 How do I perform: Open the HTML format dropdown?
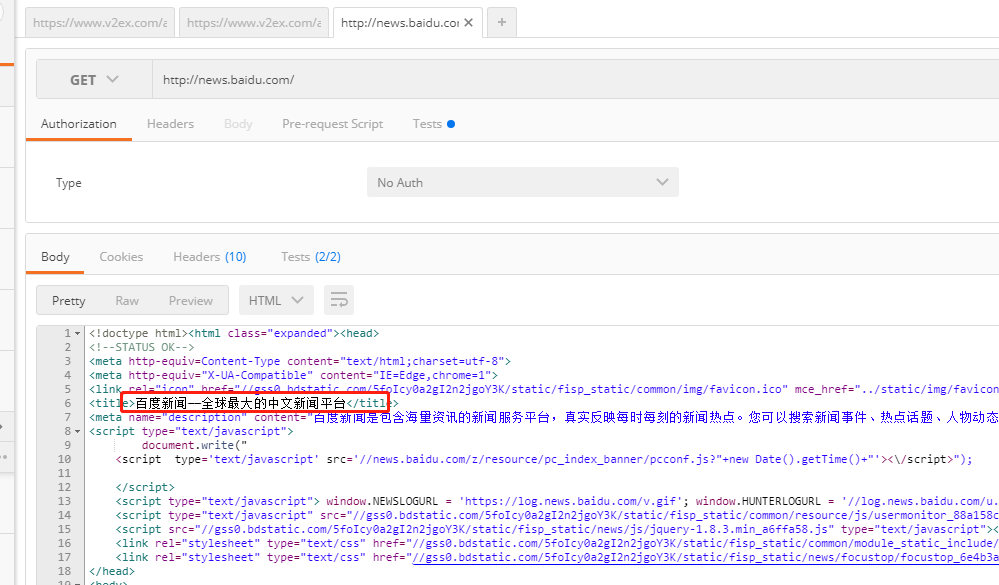tap(276, 300)
